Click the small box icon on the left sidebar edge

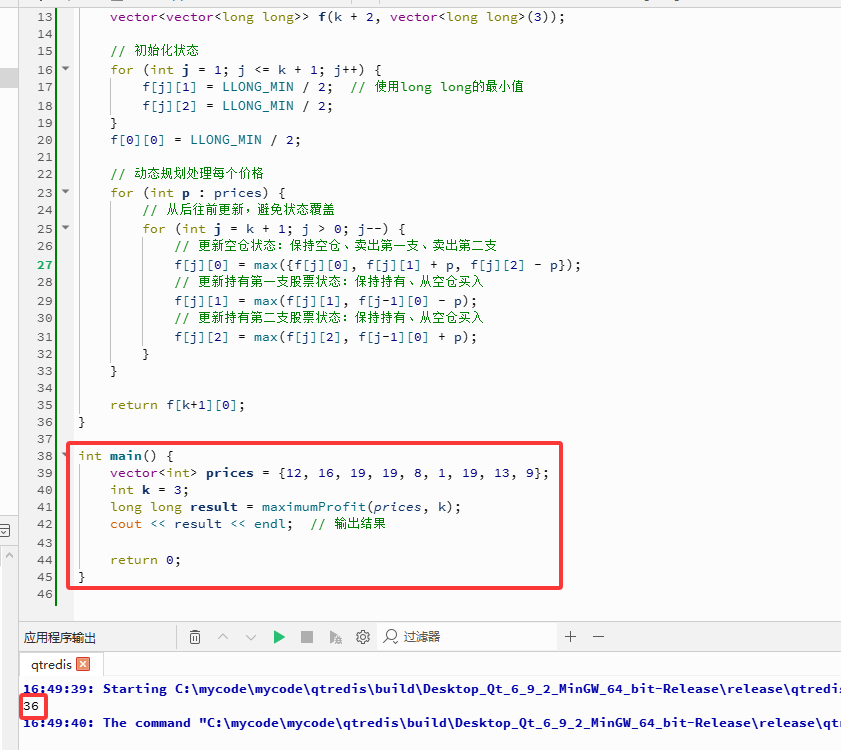tap(5, 531)
